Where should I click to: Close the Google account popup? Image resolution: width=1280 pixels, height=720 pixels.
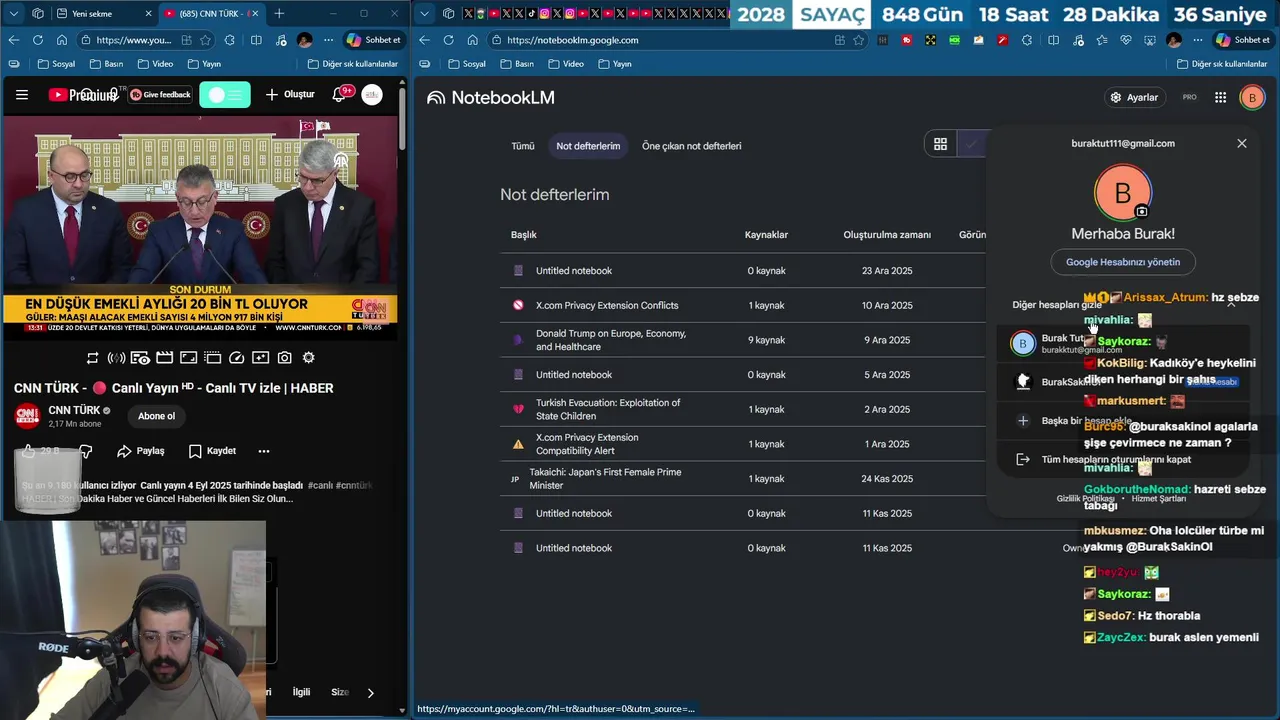(1242, 144)
